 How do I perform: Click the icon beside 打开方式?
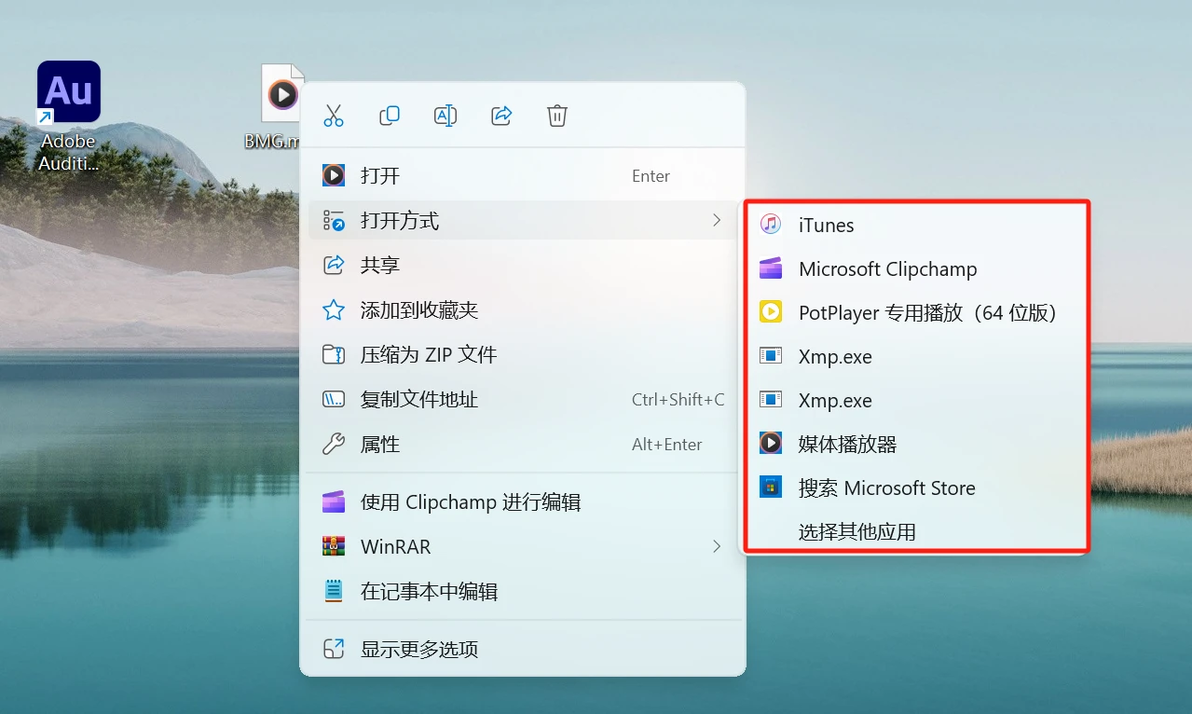[x=333, y=221]
